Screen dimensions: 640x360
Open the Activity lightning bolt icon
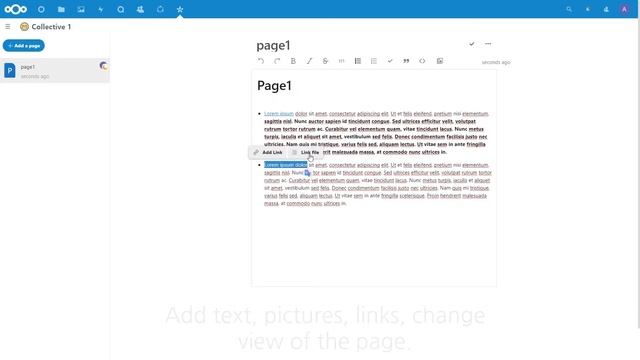click(x=101, y=9)
